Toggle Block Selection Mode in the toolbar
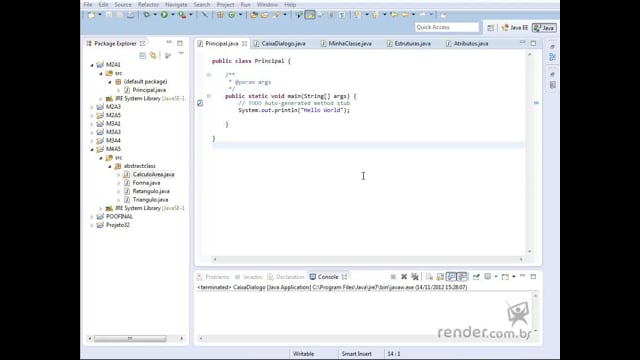 pos(331,15)
